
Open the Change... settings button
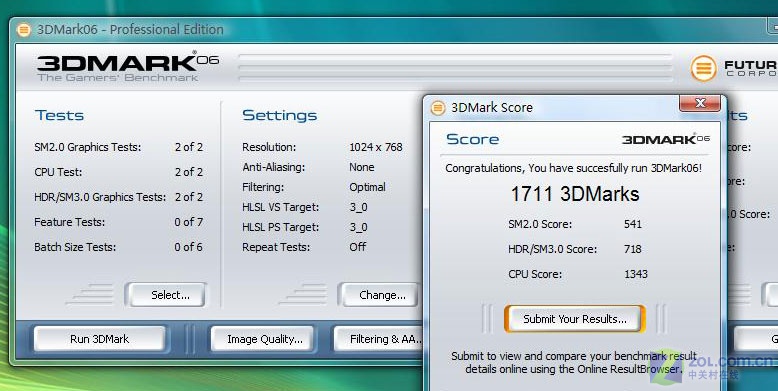pyautogui.click(x=379, y=295)
